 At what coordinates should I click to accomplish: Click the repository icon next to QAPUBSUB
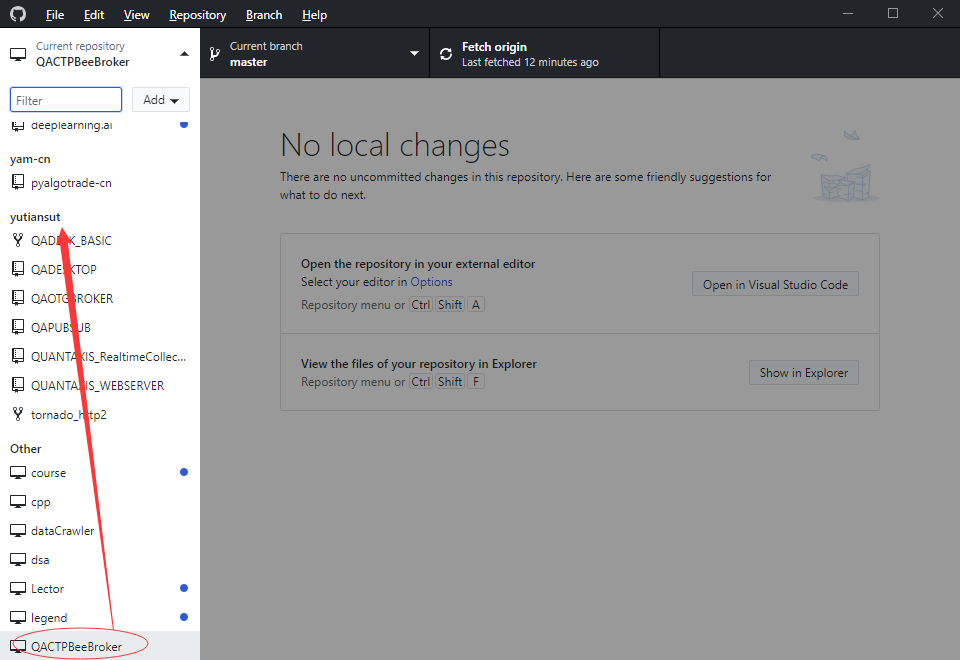click(17, 327)
